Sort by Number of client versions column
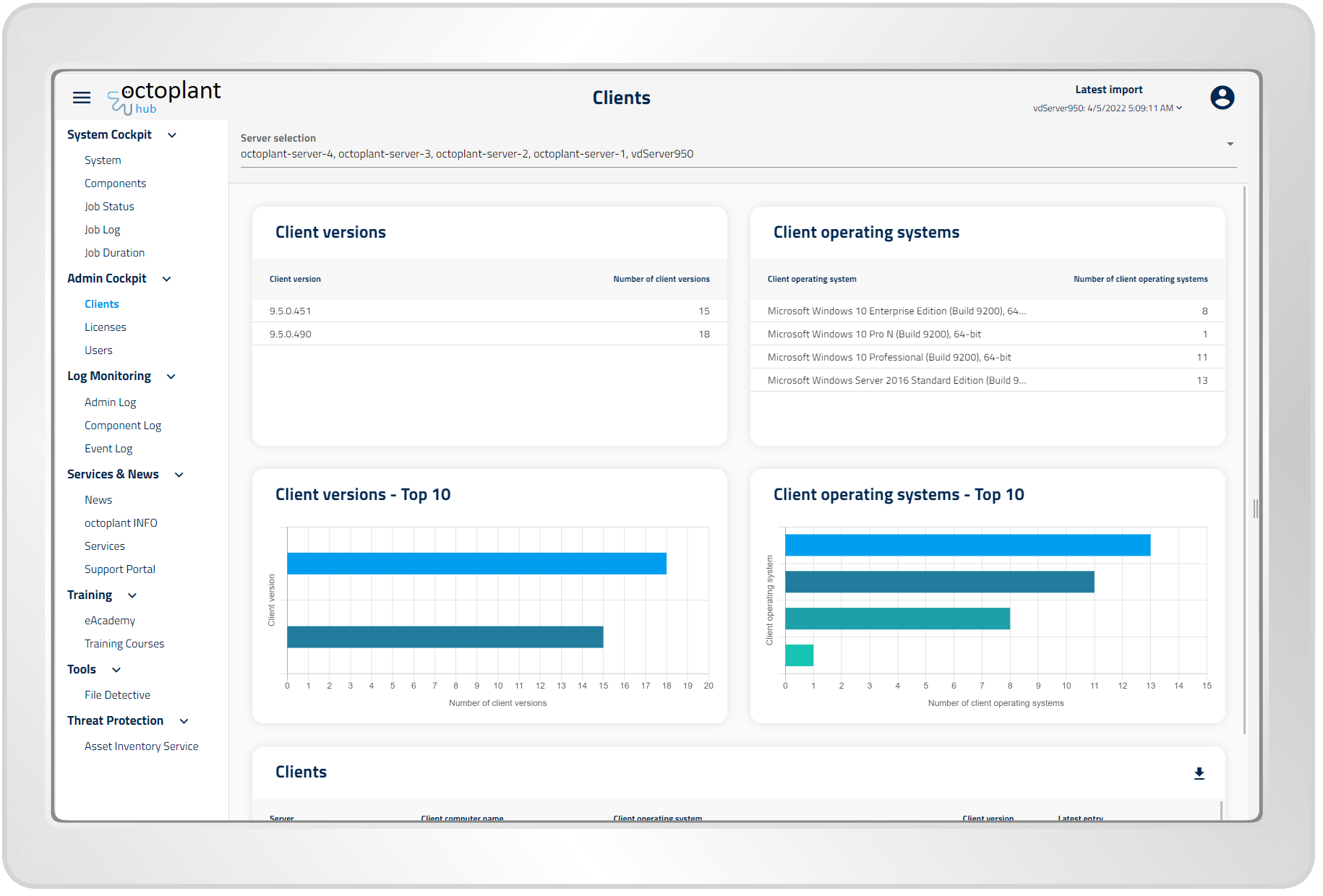 661,279
